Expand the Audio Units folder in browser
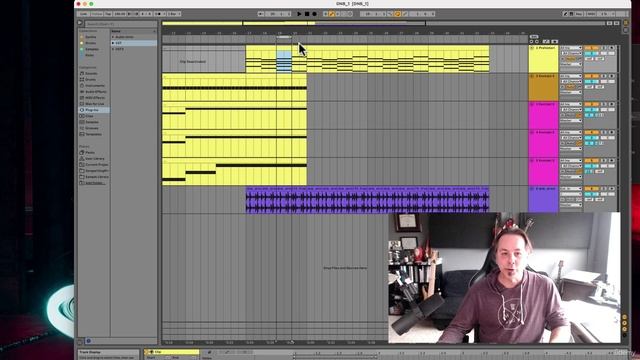 (113, 37)
